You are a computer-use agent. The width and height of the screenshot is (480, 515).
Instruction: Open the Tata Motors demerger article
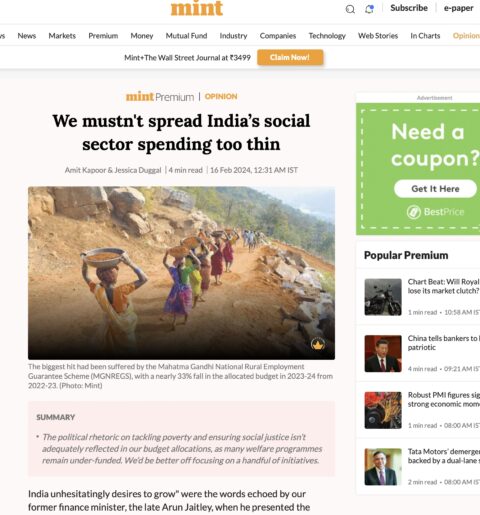click(444, 456)
